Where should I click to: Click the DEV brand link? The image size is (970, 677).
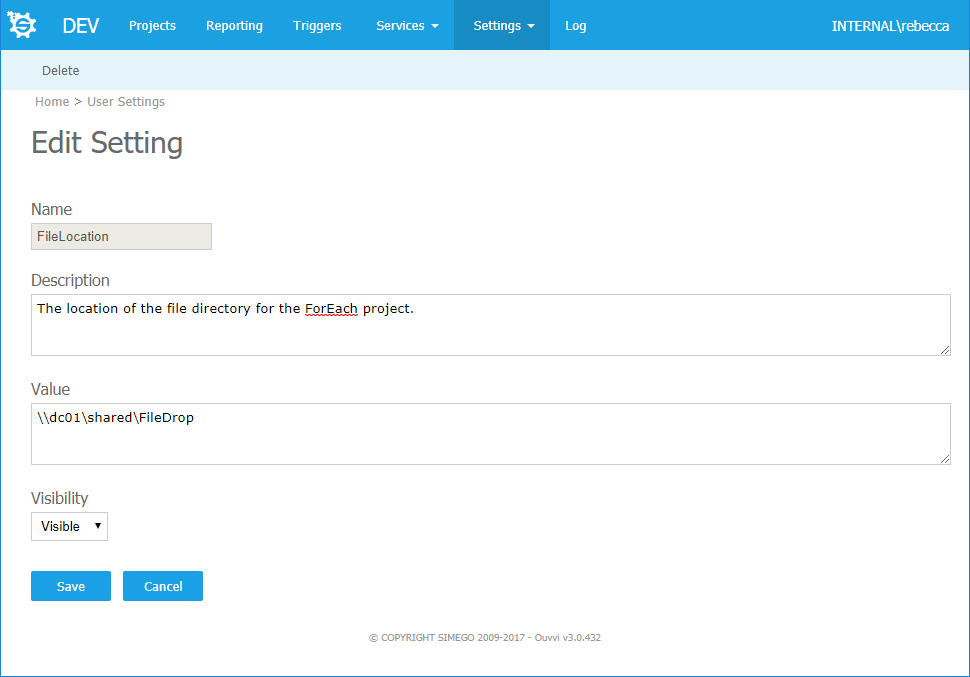click(x=80, y=25)
